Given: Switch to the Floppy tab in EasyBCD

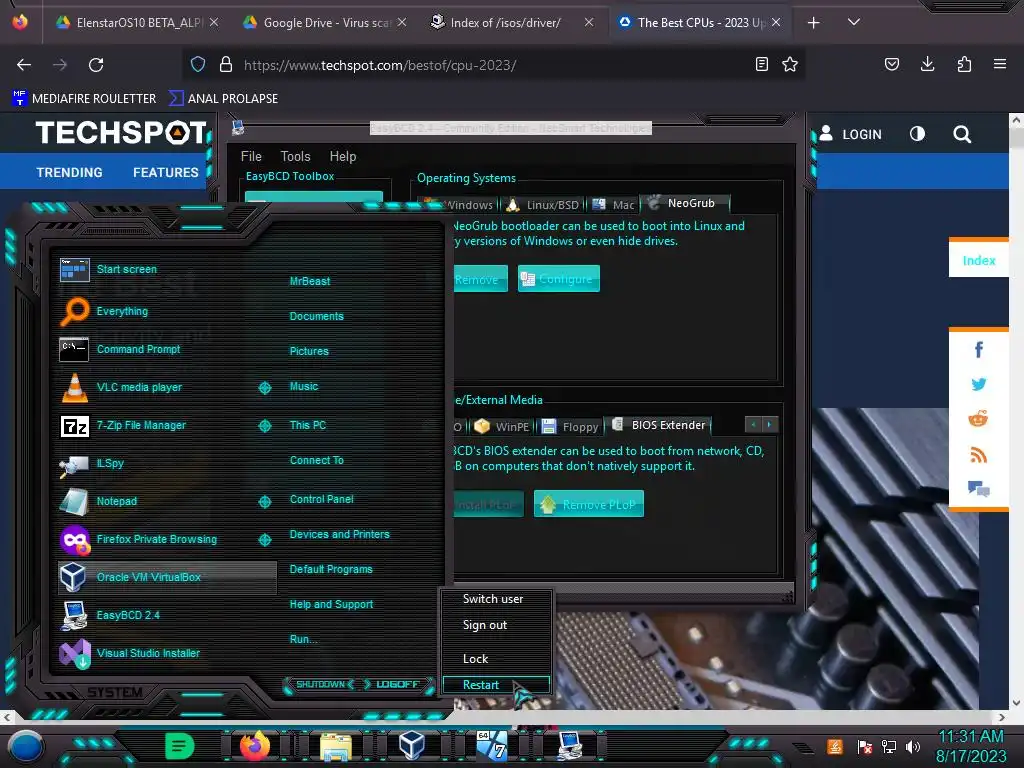Looking at the screenshot, I should pos(570,426).
